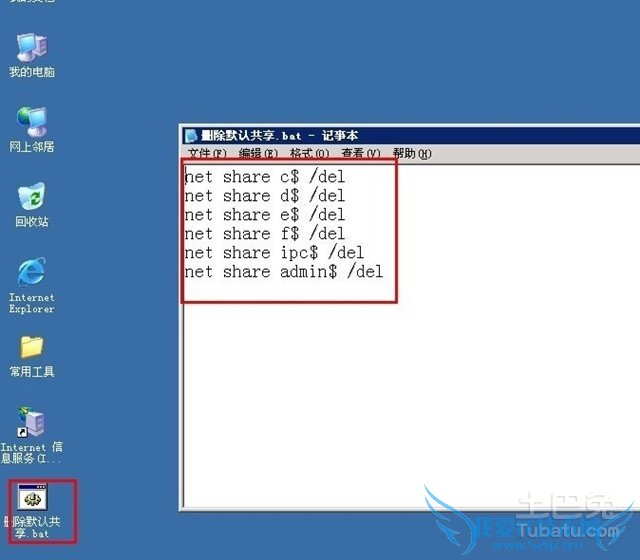Click the line 'net share d$ /del'
Image resolution: width=640 pixels, height=560 pixels.
[265, 196]
